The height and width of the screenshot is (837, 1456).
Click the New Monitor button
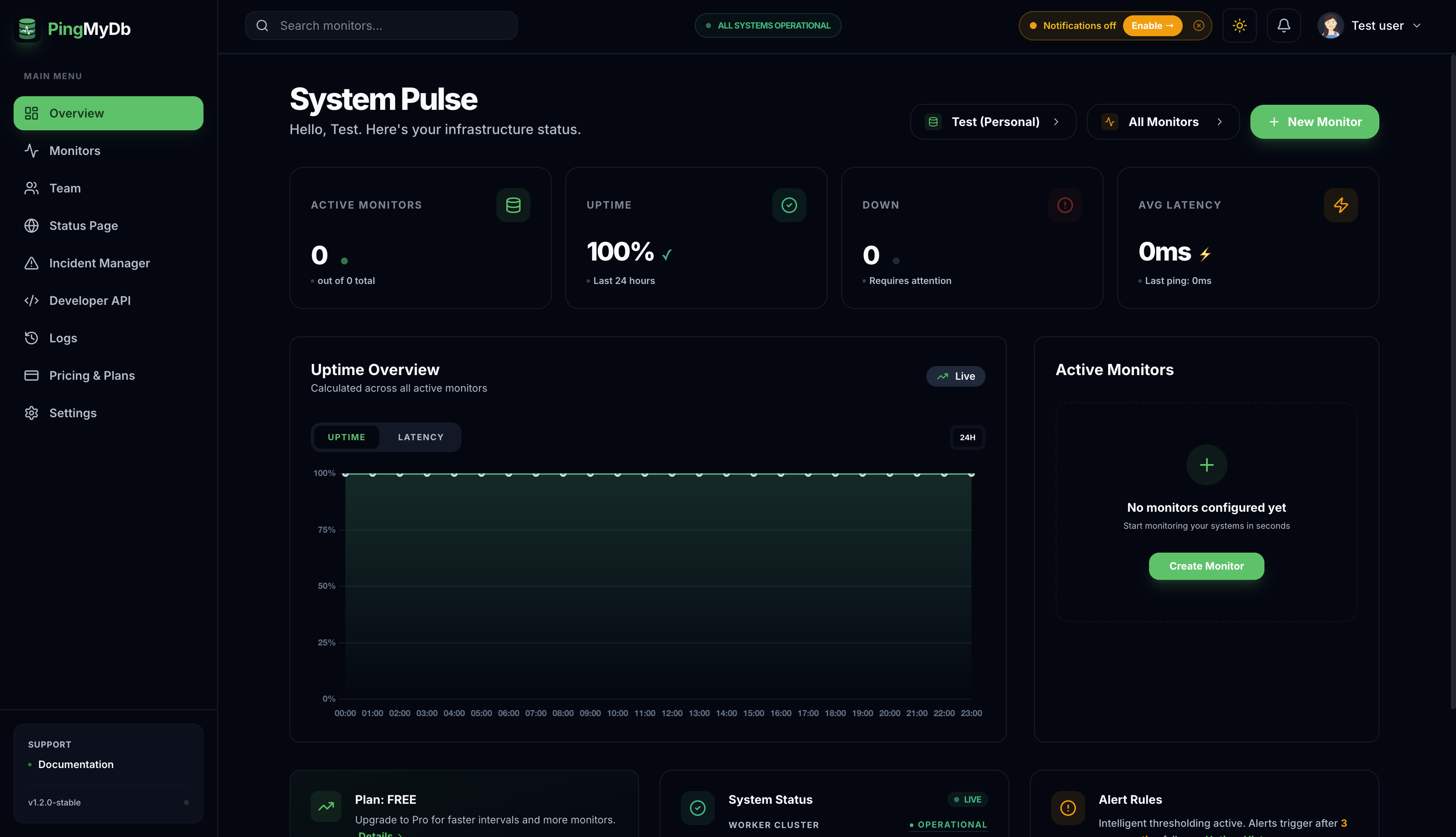(x=1315, y=121)
